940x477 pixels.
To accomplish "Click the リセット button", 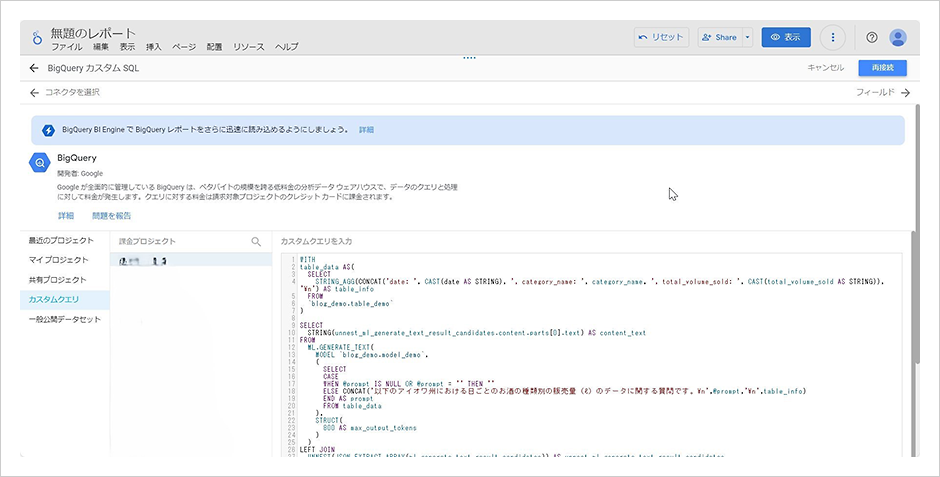I will (661, 37).
